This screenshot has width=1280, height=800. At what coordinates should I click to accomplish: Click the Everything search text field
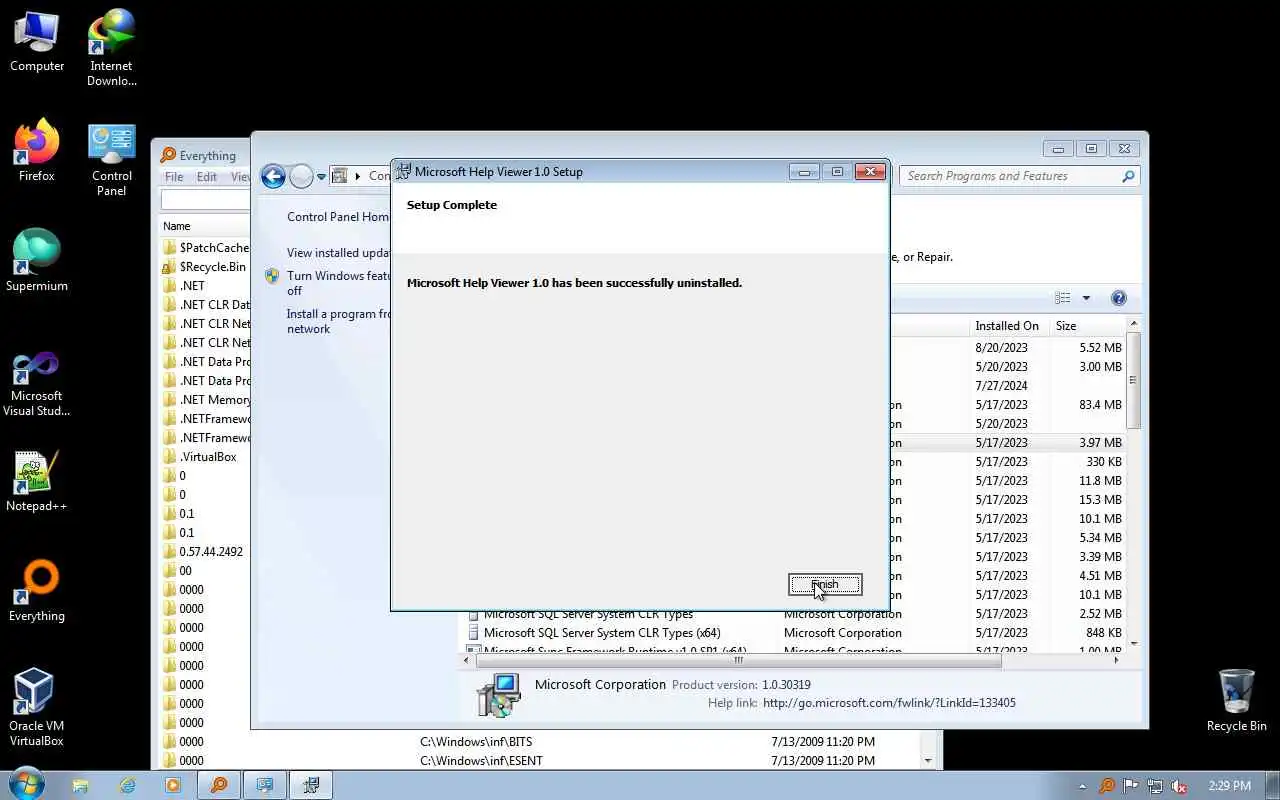tap(206, 201)
